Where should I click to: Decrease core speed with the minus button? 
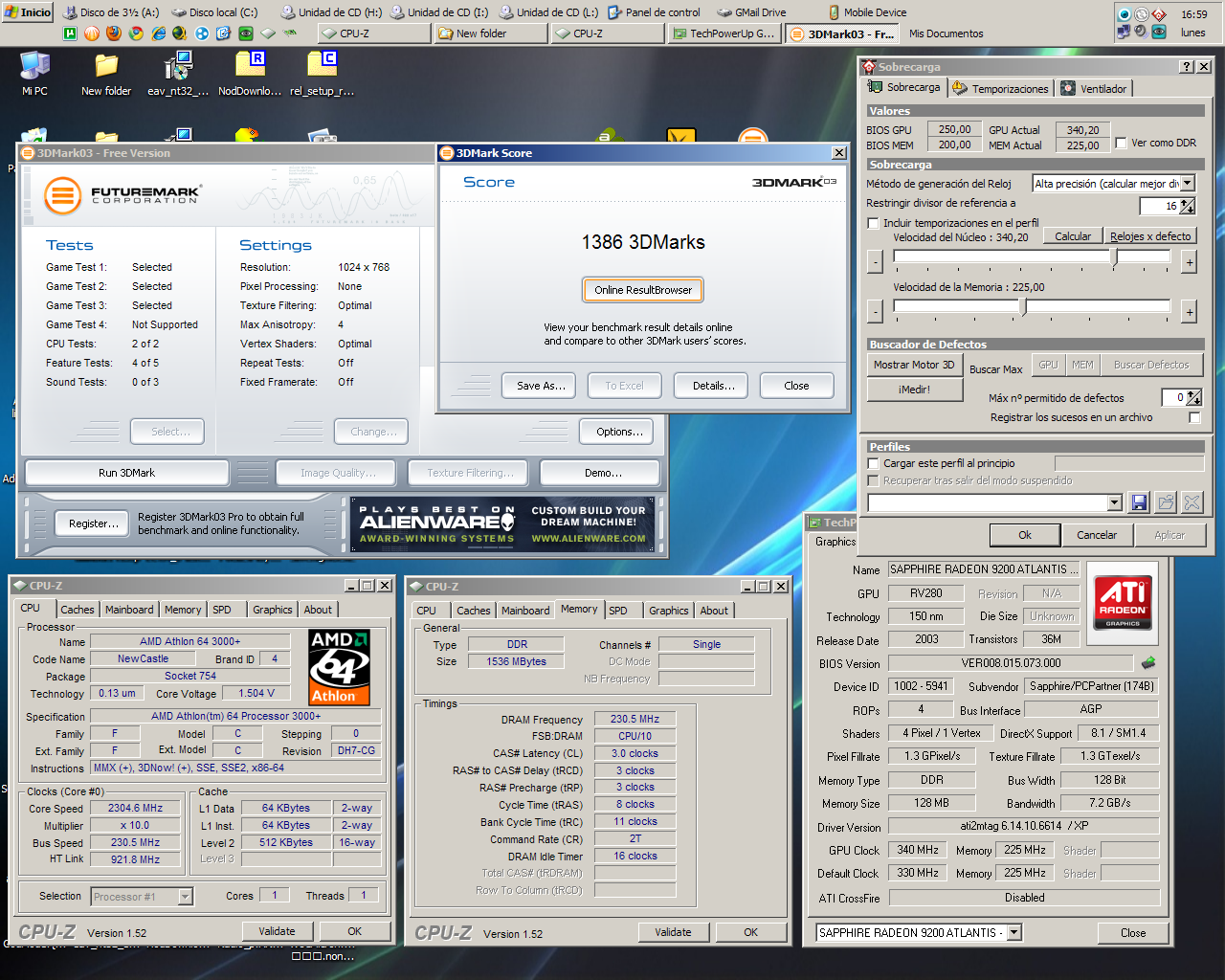coord(875,260)
